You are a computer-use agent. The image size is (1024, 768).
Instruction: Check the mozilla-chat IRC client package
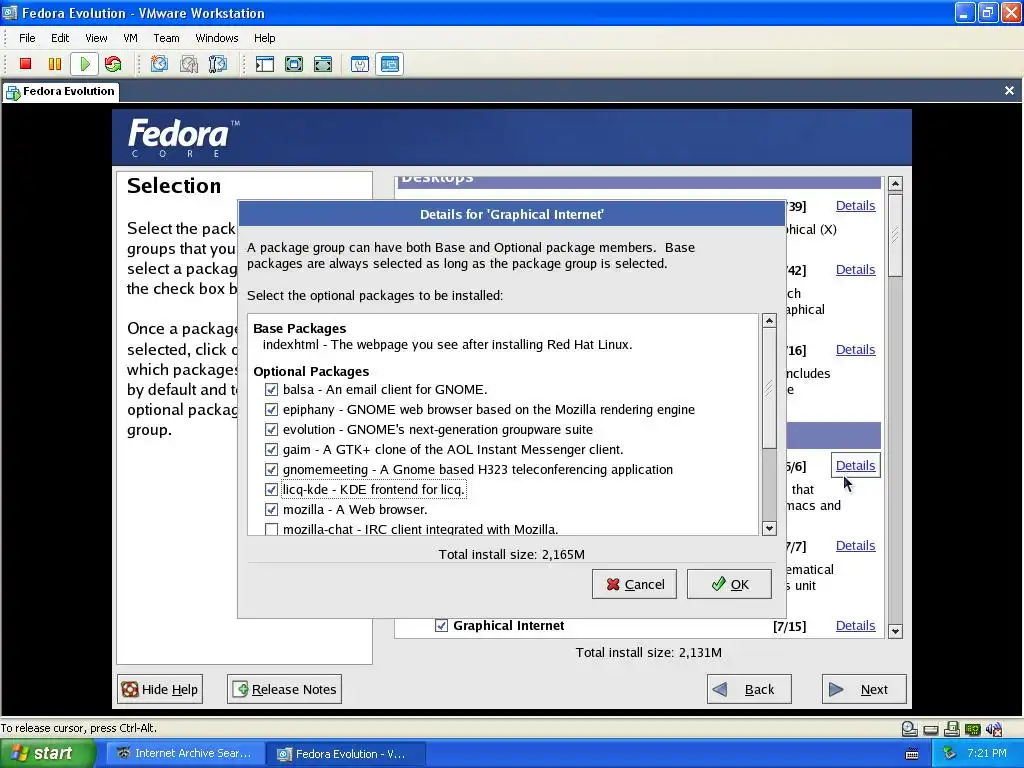271,529
